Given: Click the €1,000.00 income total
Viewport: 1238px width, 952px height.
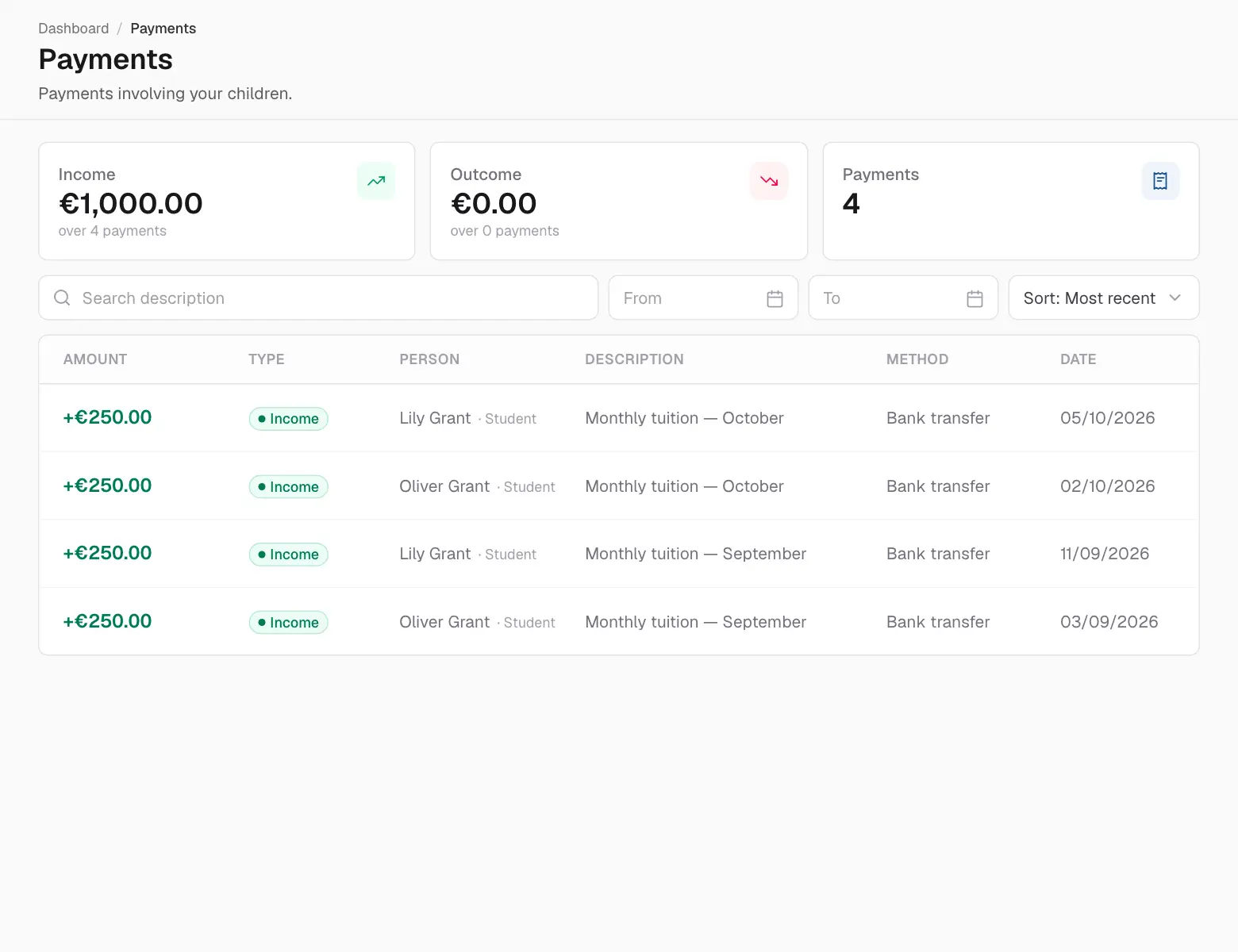Looking at the screenshot, I should tap(131, 204).
